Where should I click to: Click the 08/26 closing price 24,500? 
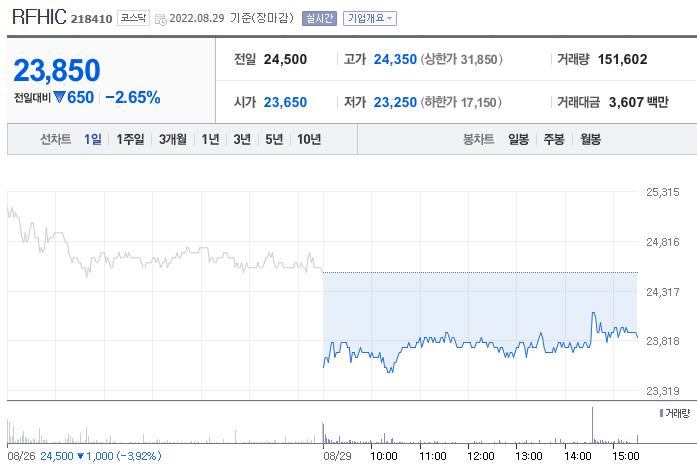coord(57,456)
